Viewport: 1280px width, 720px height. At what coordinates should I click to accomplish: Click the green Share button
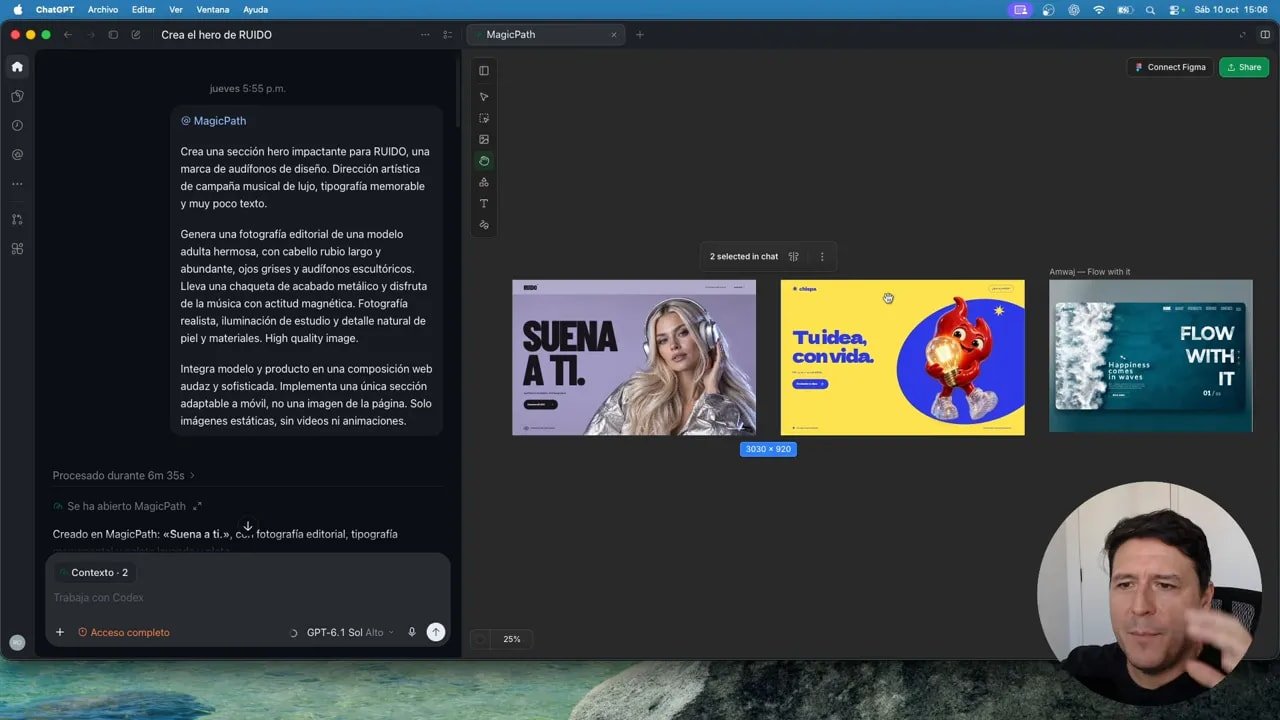(x=1244, y=67)
